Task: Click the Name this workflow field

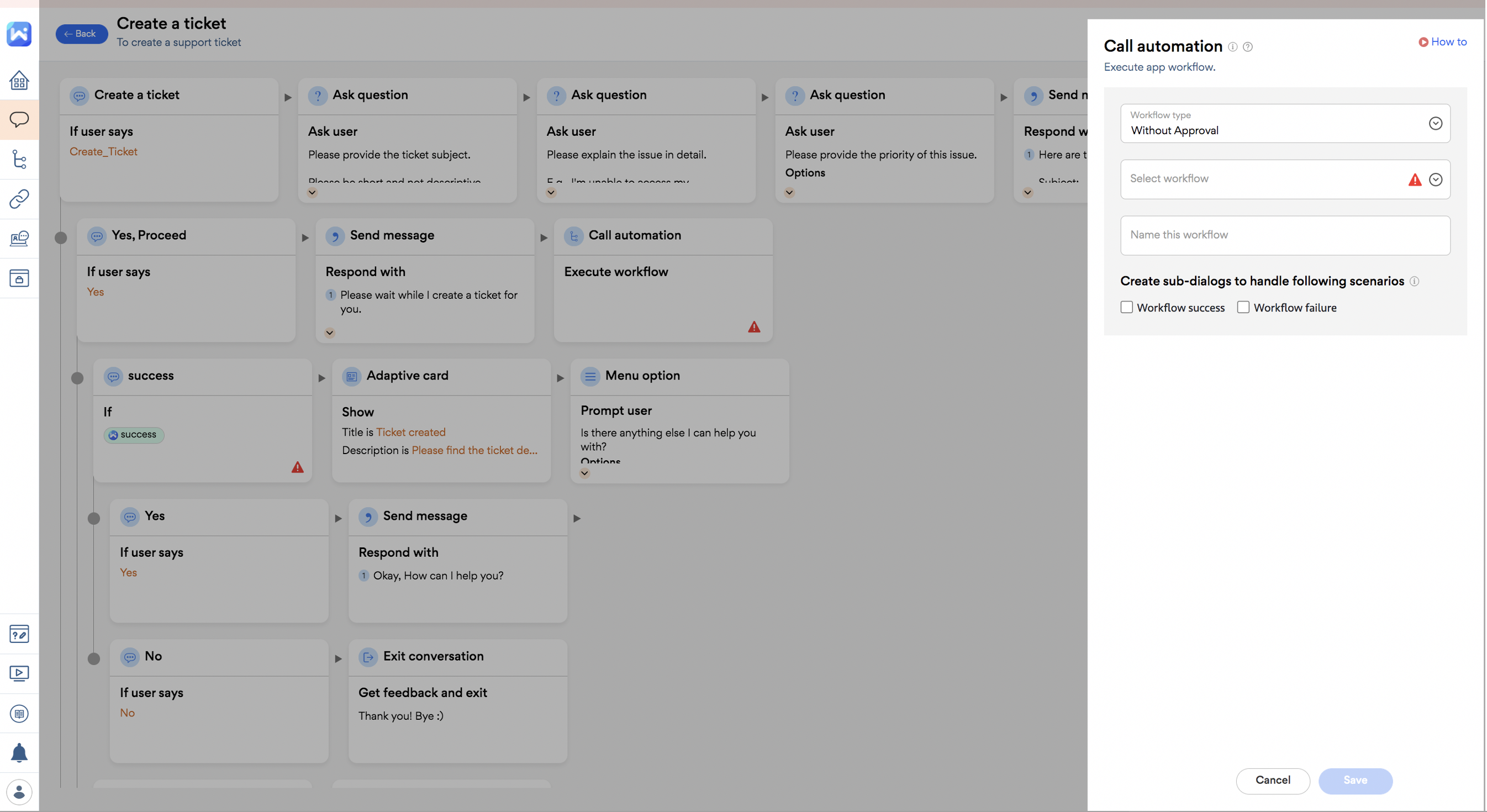Action: 1285,235
